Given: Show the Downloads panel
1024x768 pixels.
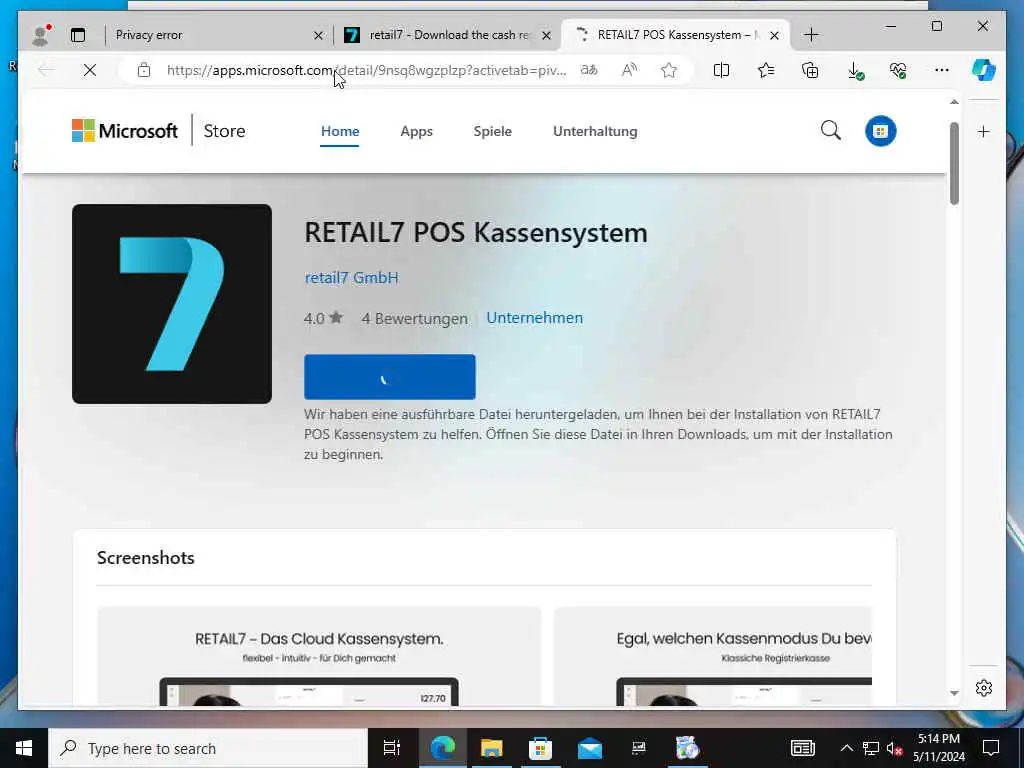Looking at the screenshot, I should 855,71.
